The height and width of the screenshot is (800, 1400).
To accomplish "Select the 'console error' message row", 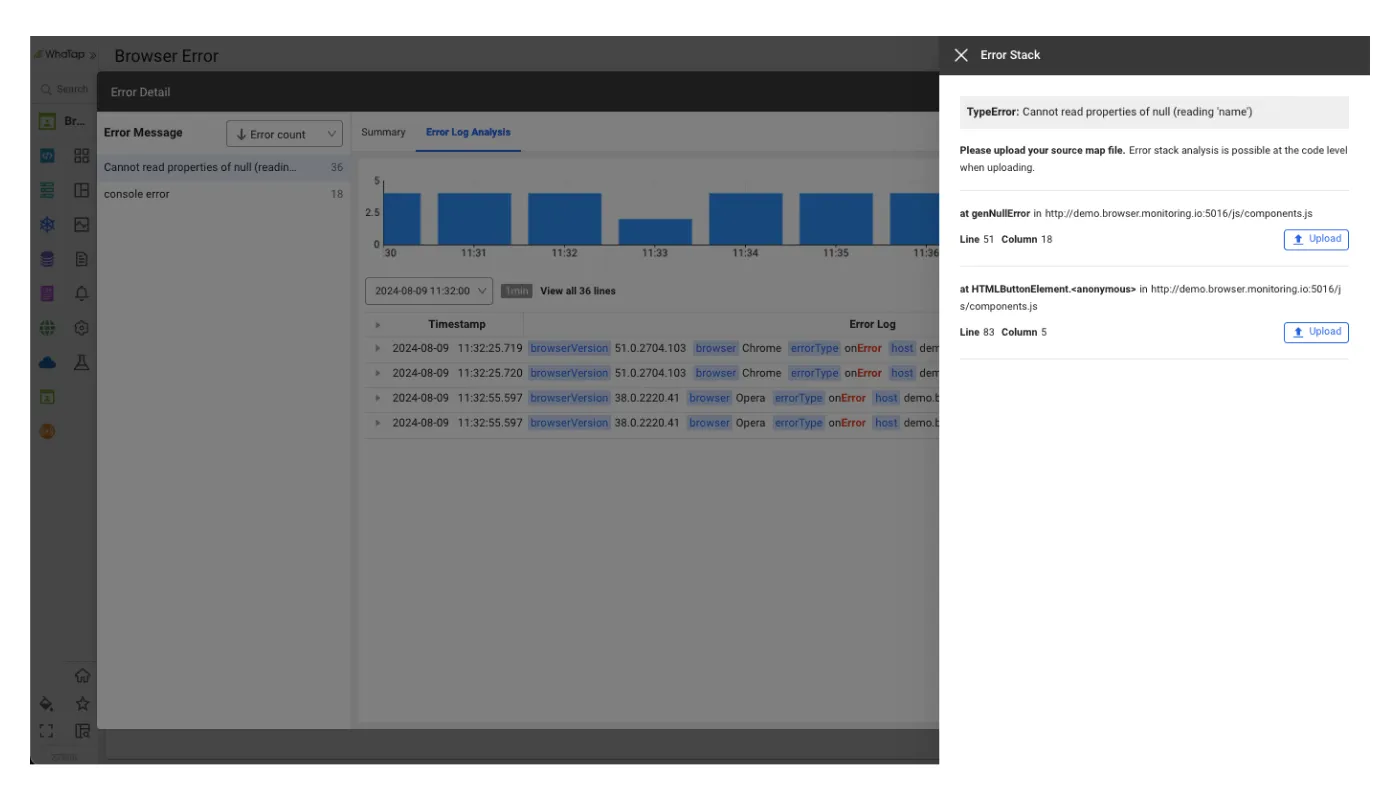I will pyautogui.click(x=223, y=194).
